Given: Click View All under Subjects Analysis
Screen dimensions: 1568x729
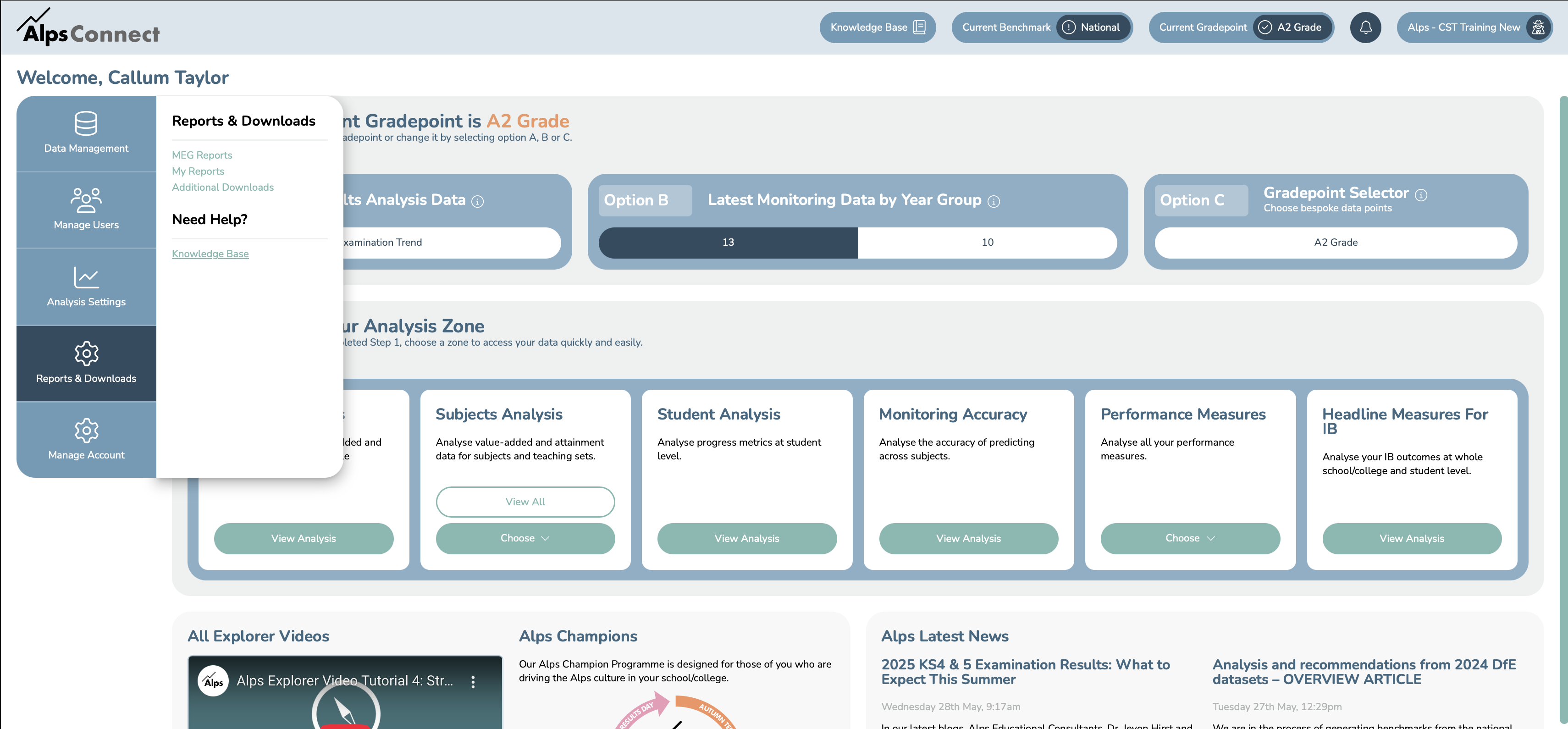Looking at the screenshot, I should click(525, 502).
